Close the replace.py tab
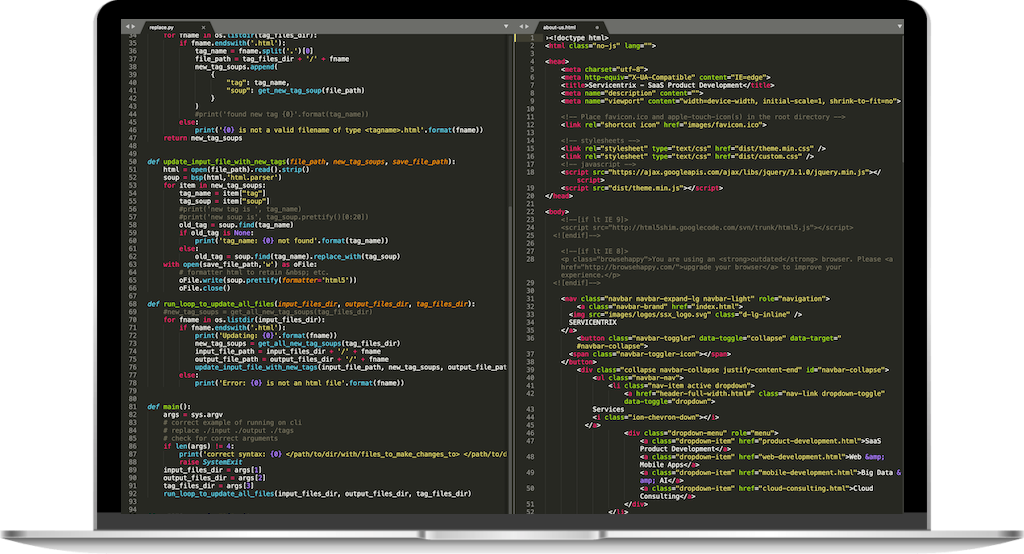1024x554 pixels. [x=203, y=27]
